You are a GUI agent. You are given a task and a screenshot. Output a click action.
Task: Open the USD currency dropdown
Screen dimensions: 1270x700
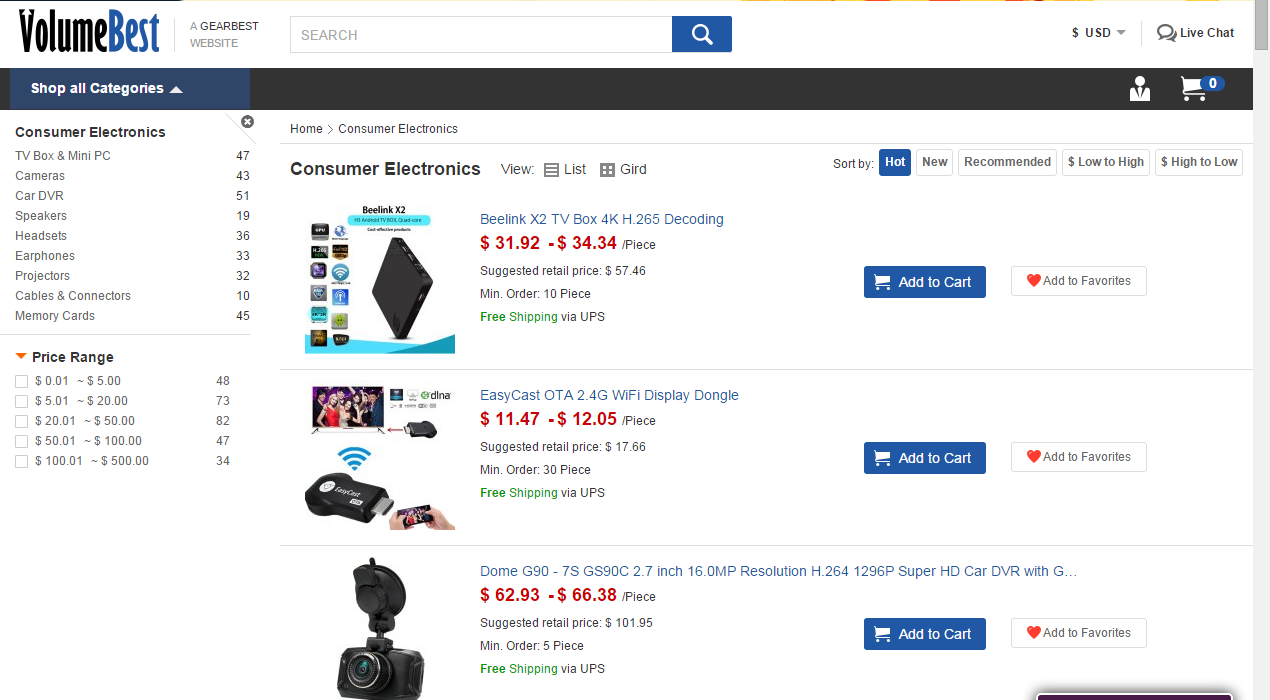[x=1099, y=33]
